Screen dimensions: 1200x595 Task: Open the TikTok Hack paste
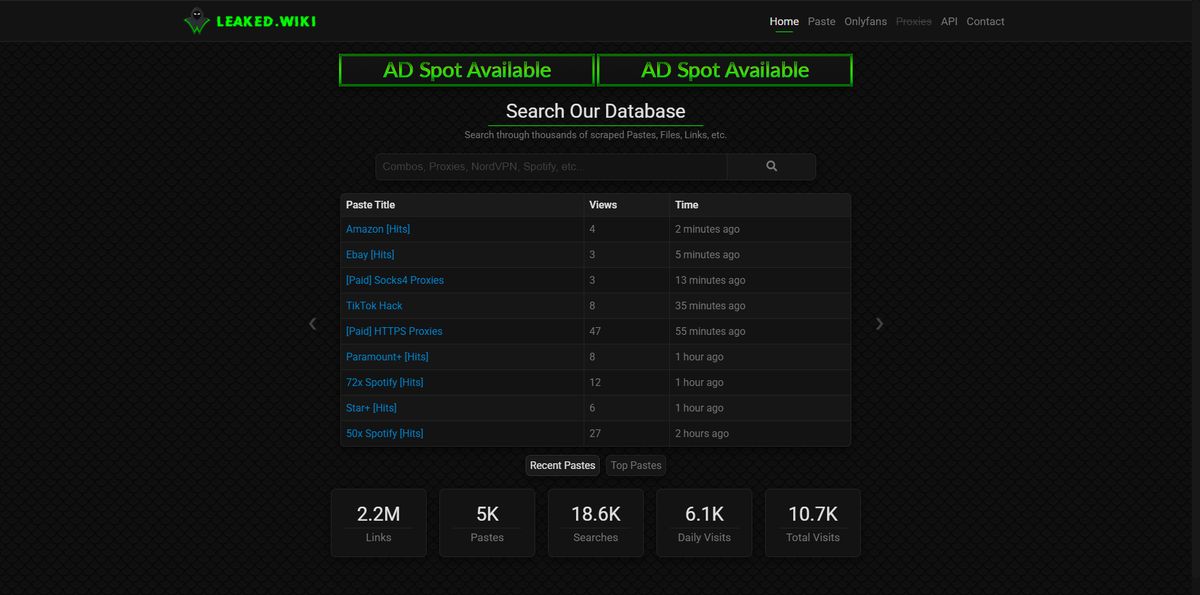(373, 305)
